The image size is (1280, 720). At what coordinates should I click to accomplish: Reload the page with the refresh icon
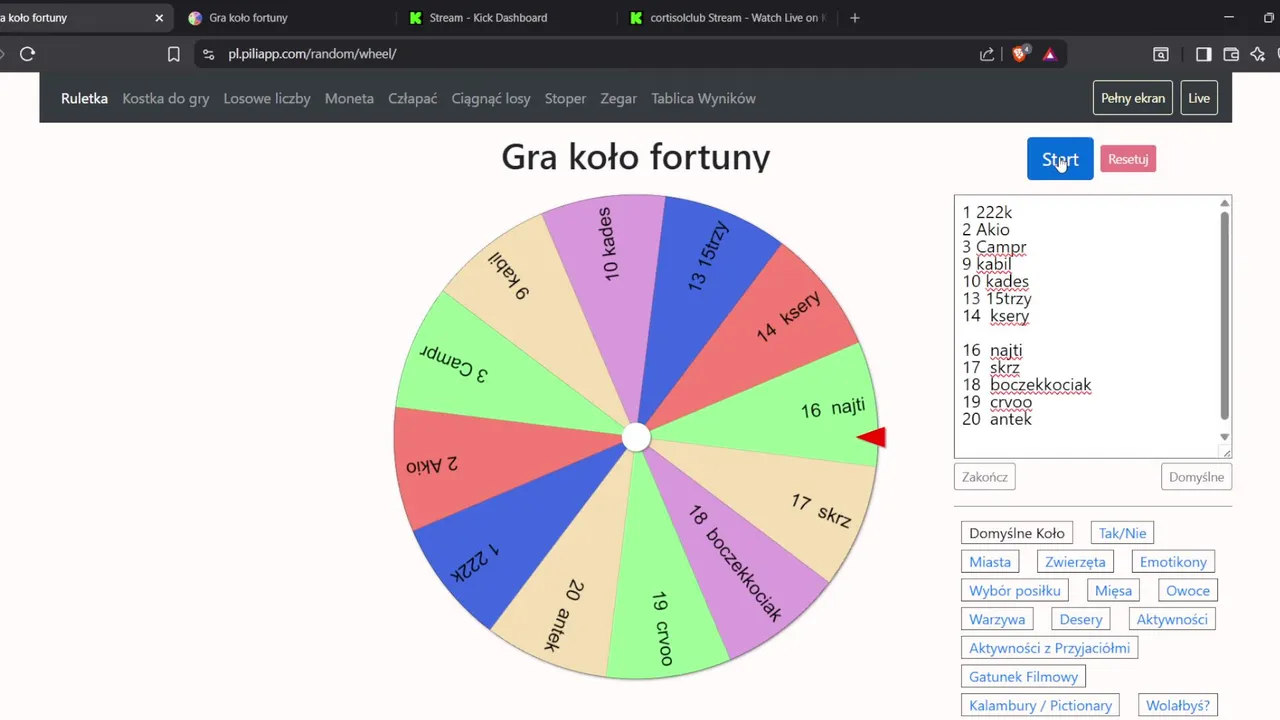[x=27, y=54]
